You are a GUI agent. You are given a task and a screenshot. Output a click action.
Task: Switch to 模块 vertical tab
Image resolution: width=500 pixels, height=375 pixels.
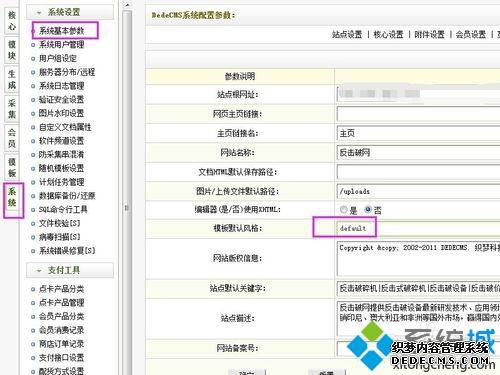12,50
